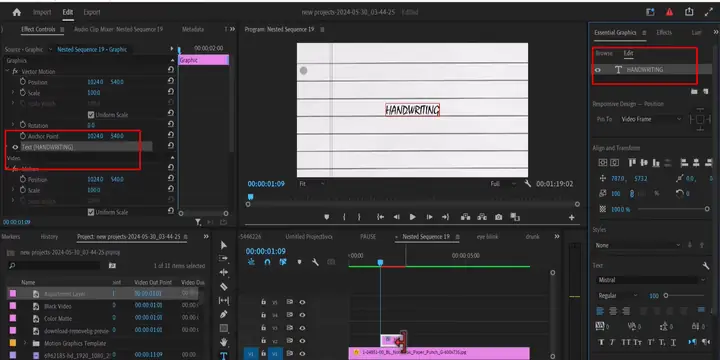Select the Pen tool
Viewport: 720px width, 360px height.
tap(224, 315)
